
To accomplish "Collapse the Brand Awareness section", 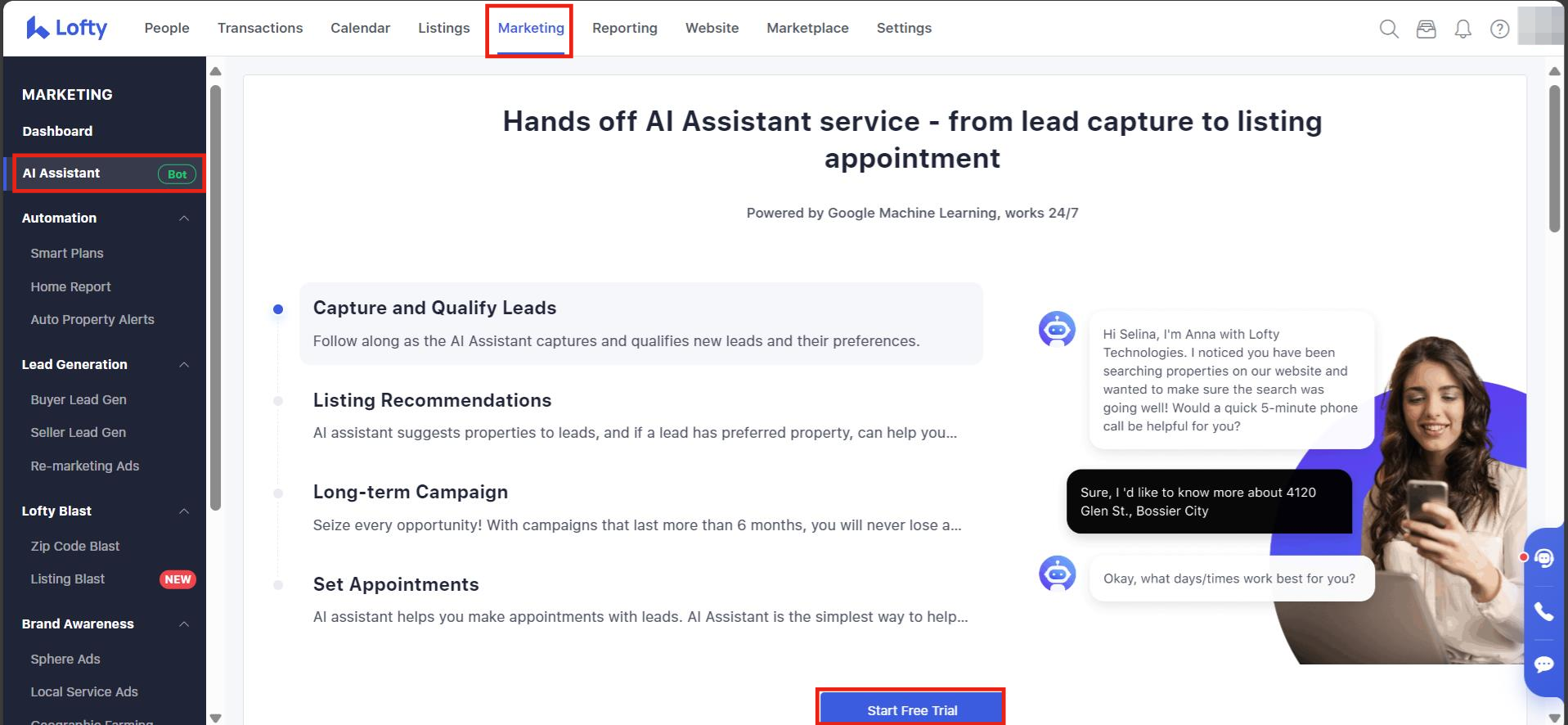I will [x=184, y=624].
